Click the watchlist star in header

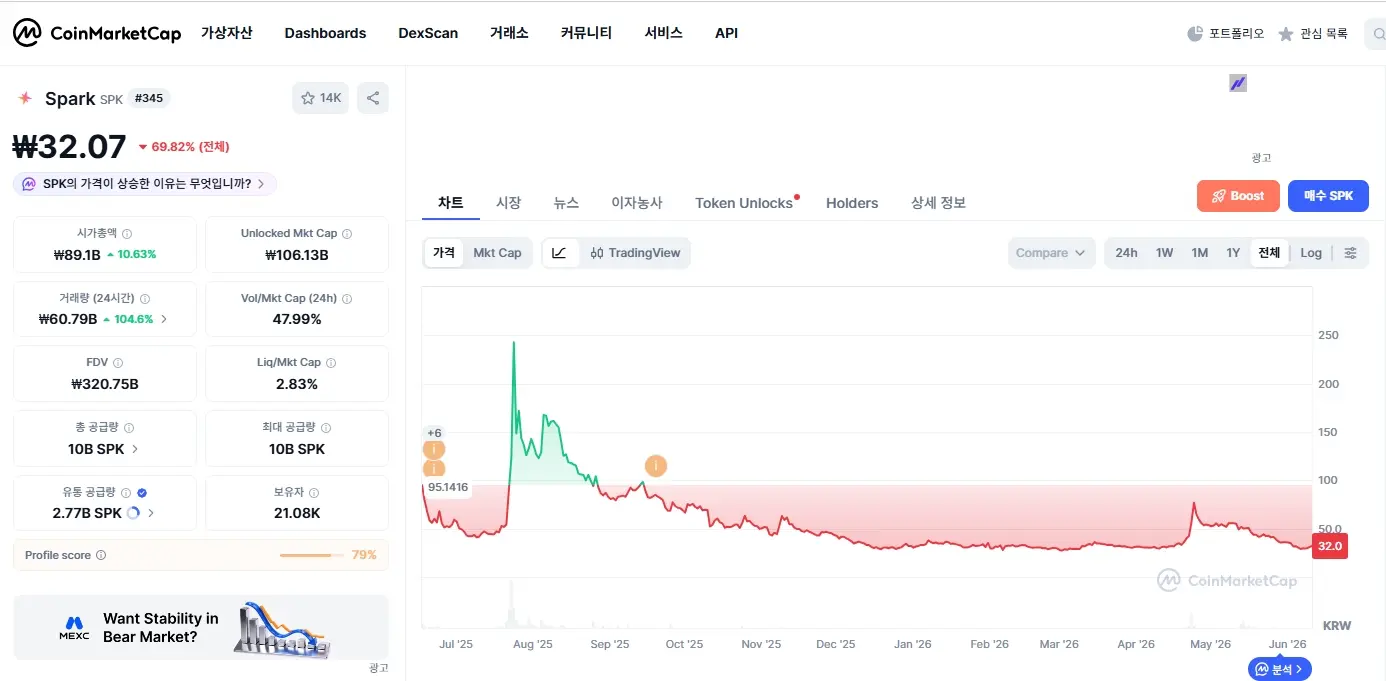[x=1286, y=34]
